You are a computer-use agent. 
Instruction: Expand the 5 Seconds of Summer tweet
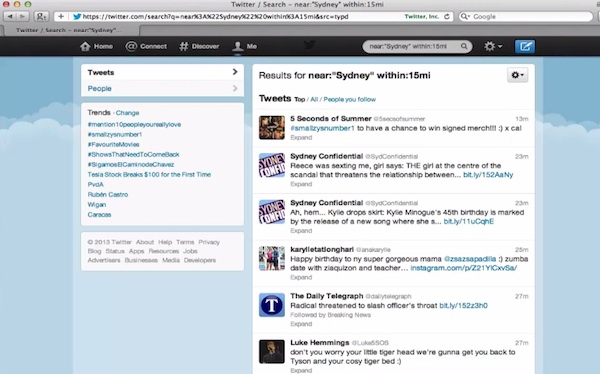301,137
